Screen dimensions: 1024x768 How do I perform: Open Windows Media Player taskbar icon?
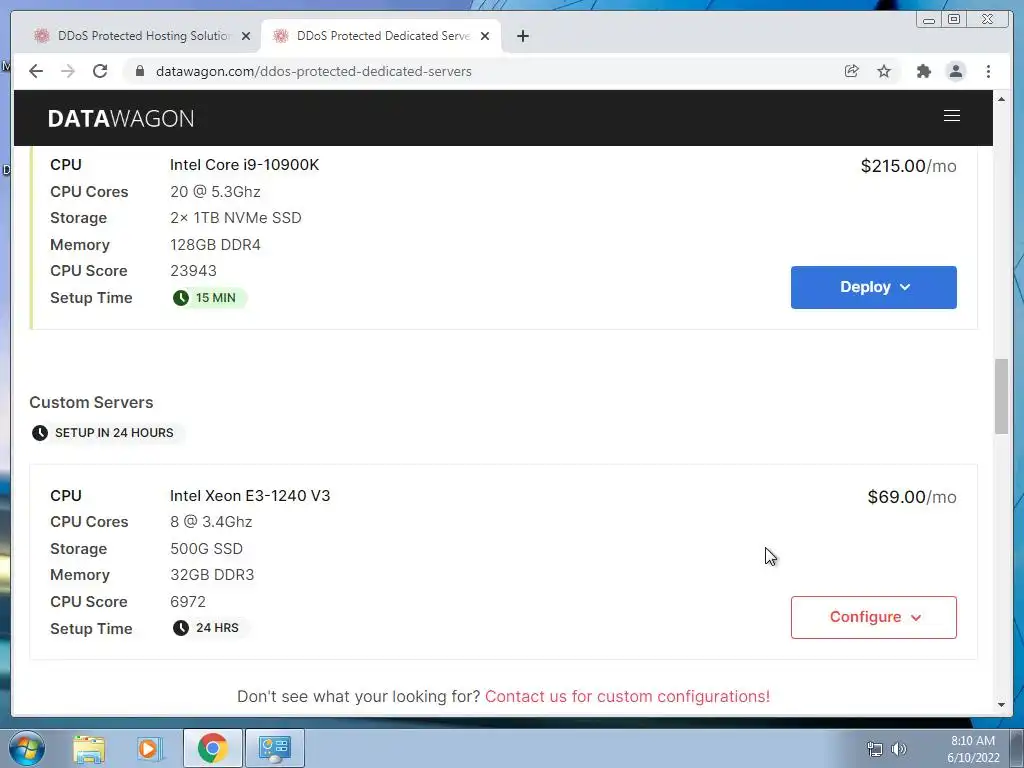click(150, 748)
